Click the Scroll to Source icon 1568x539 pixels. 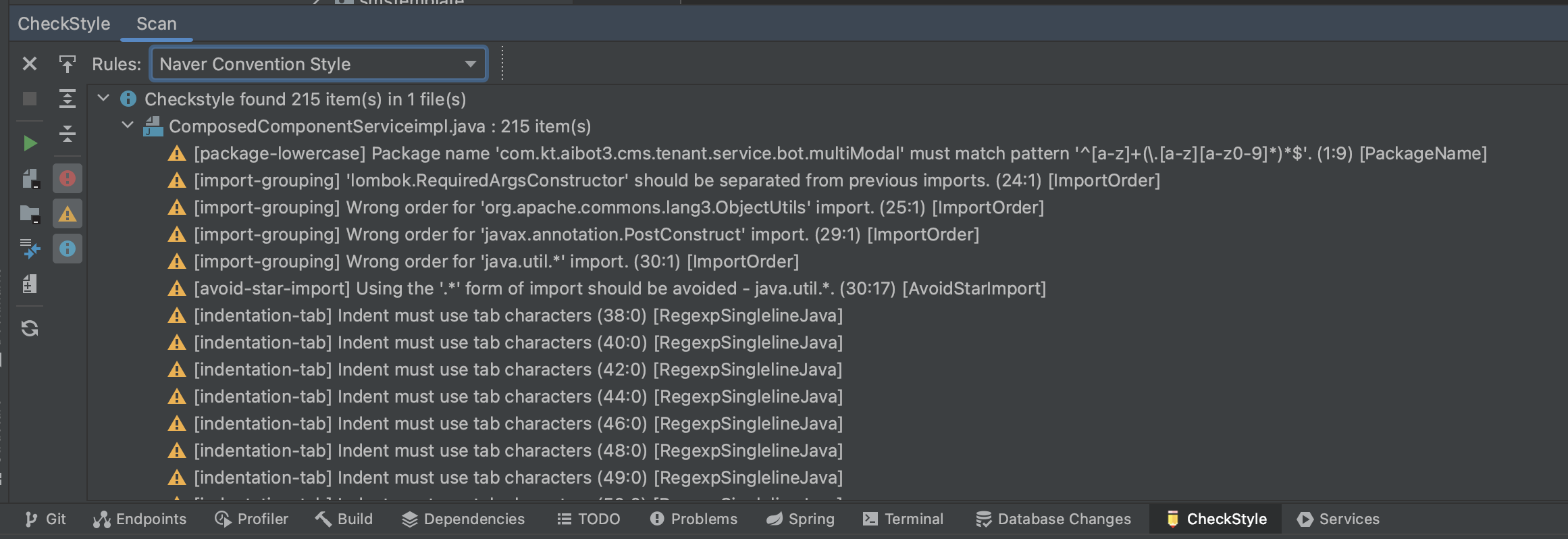click(67, 64)
